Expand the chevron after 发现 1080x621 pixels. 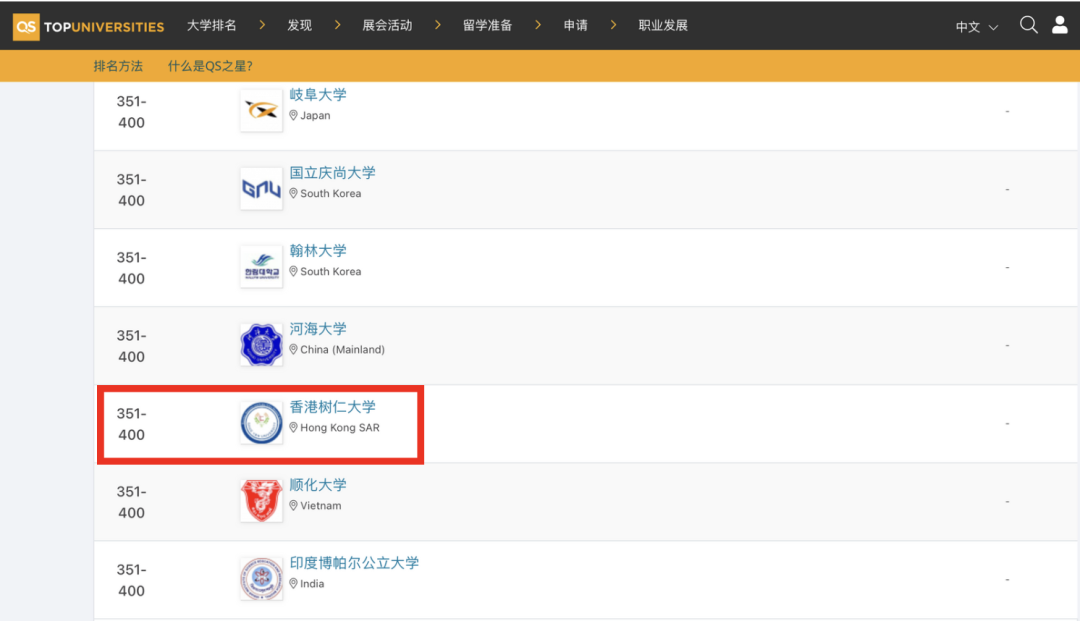pyautogui.click(x=338, y=25)
